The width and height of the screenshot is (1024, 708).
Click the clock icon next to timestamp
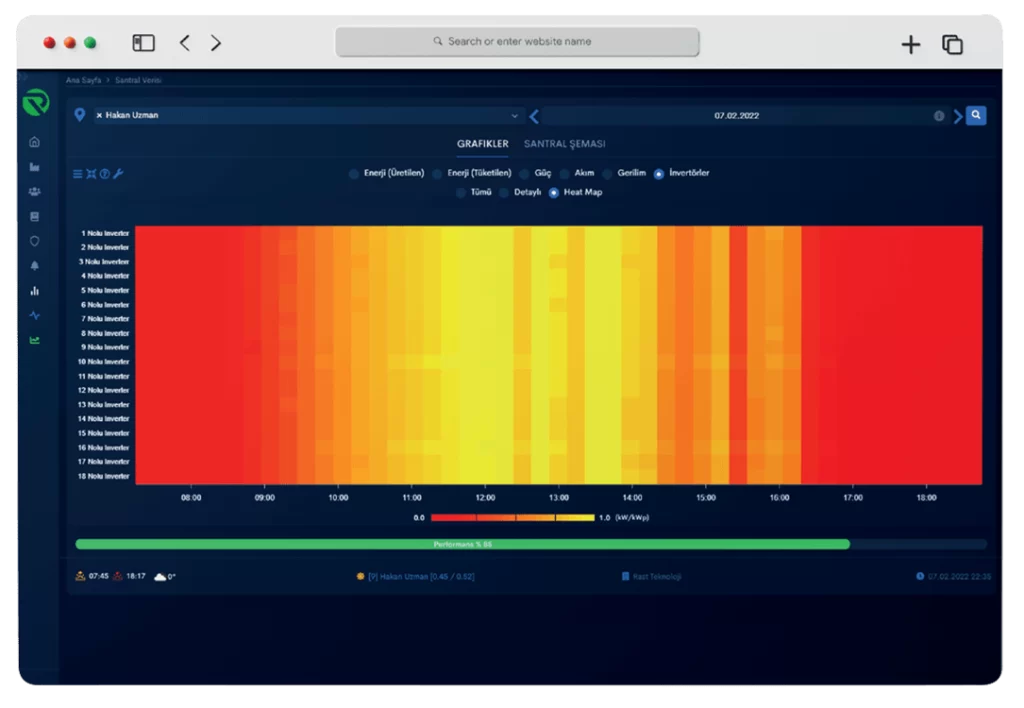pyautogui.click(x=920, y=576)
